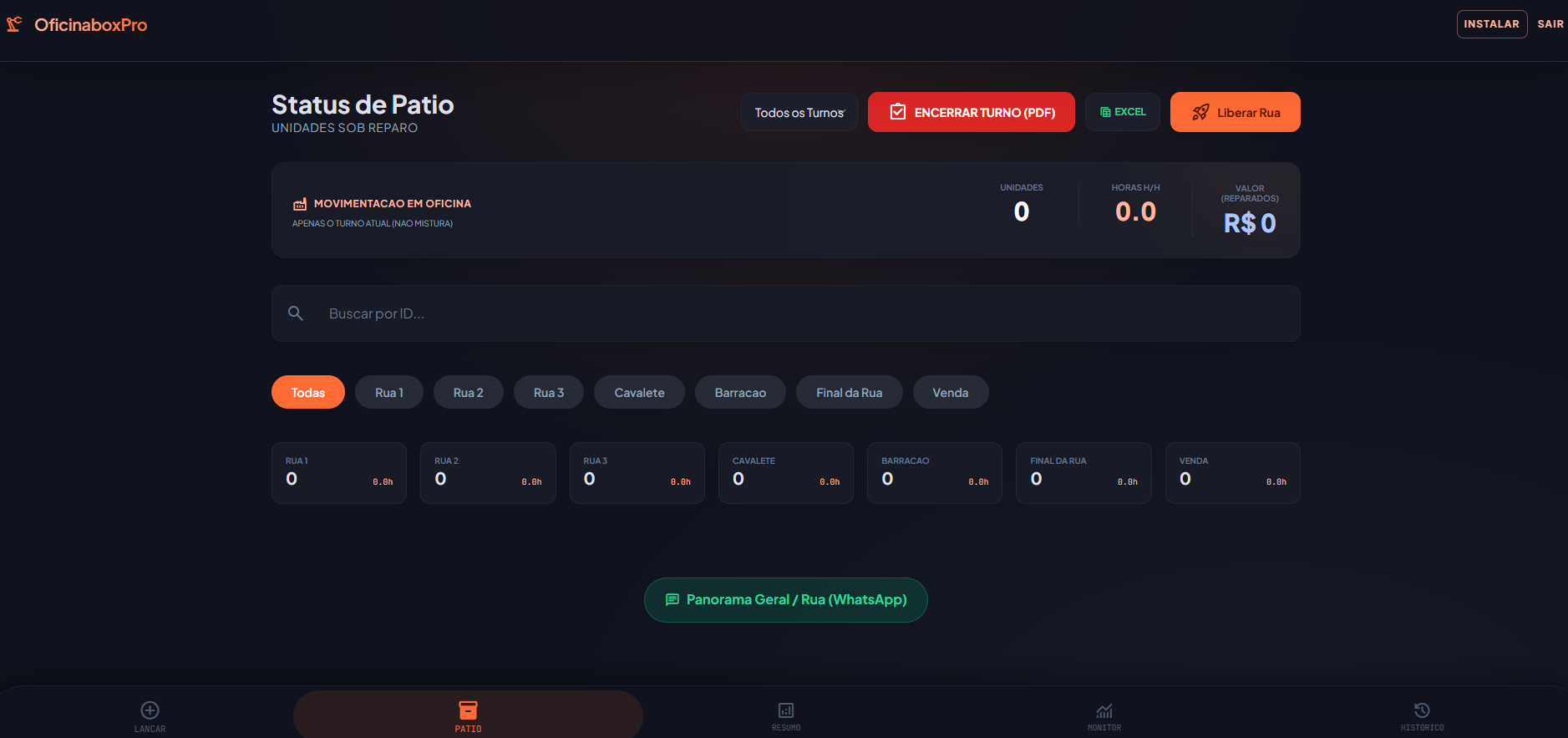Viewport: 1568px width, 738px height.
Task: Select the Todas filter chip
Action: [x=308, y=392]
